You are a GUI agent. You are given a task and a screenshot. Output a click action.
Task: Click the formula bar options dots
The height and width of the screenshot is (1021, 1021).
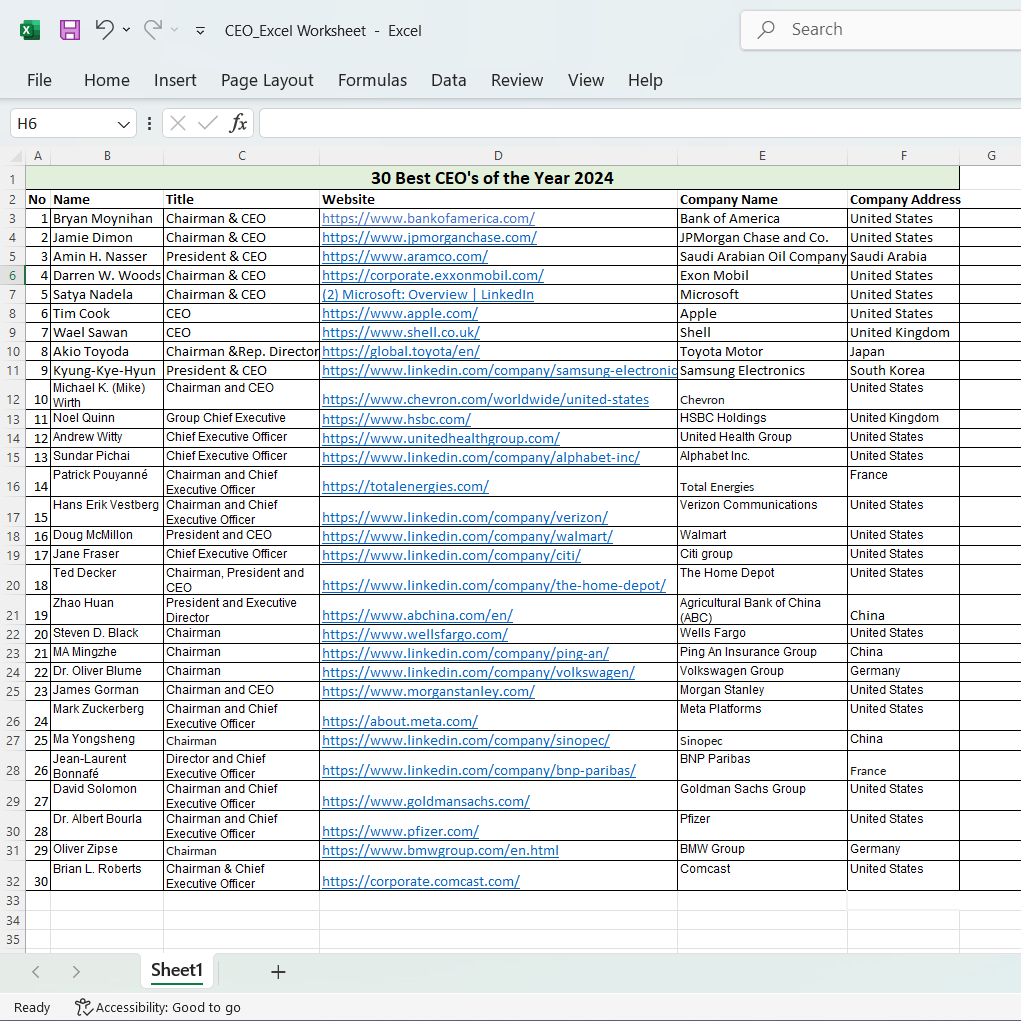tap(150, 124)
